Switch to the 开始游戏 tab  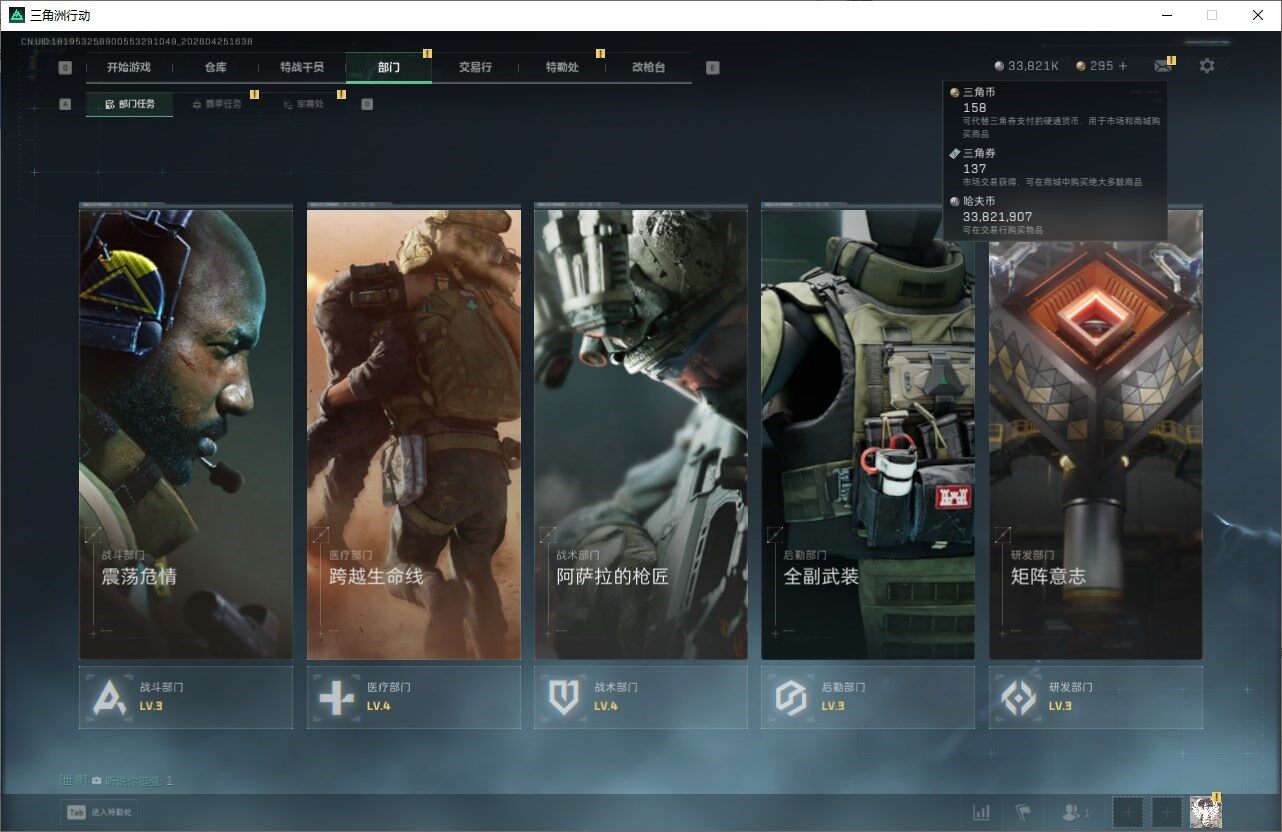tap(129, 67)
